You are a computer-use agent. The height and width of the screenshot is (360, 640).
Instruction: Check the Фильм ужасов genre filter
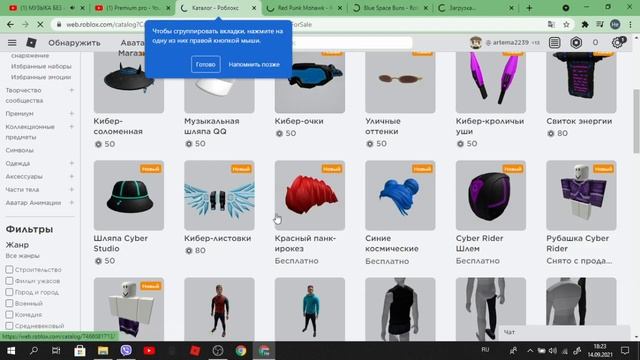[9, 281]
